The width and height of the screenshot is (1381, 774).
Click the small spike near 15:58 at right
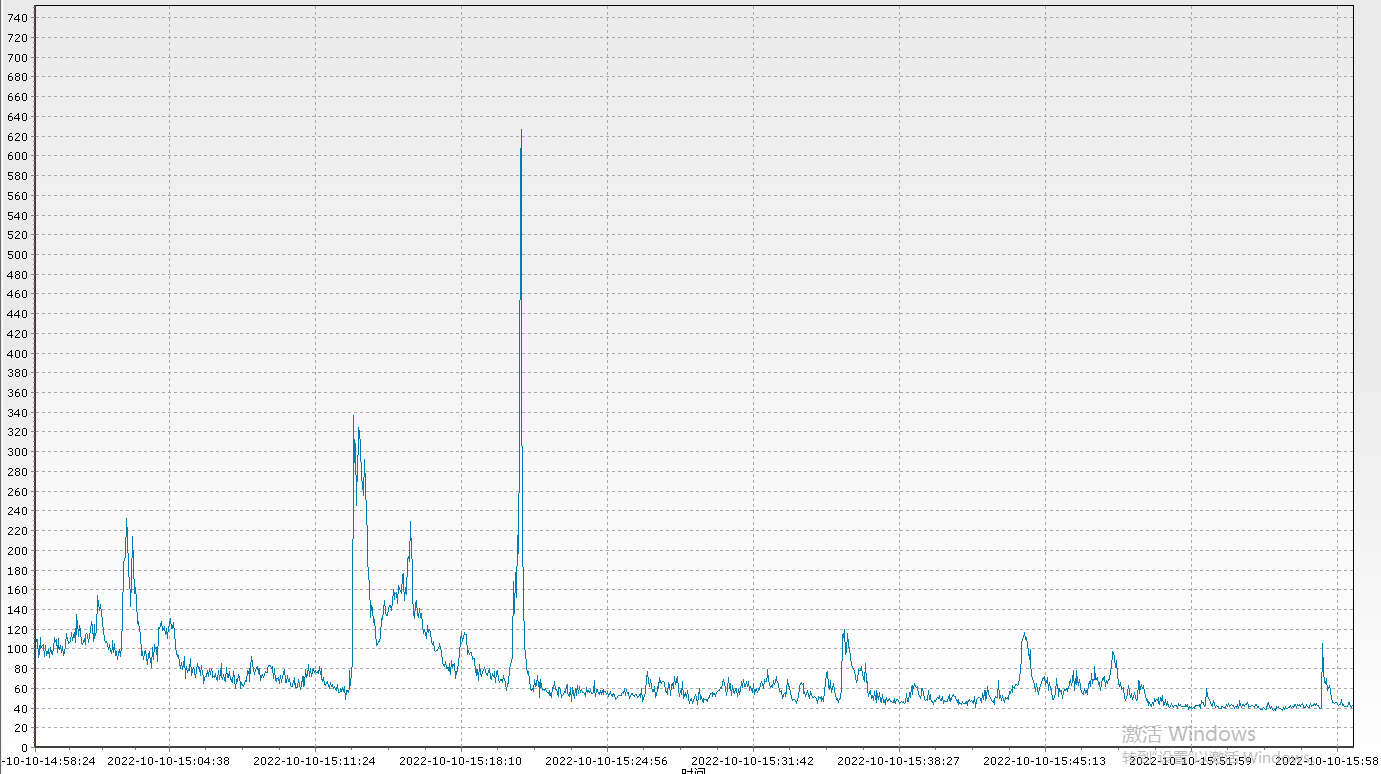point(1322,646)
